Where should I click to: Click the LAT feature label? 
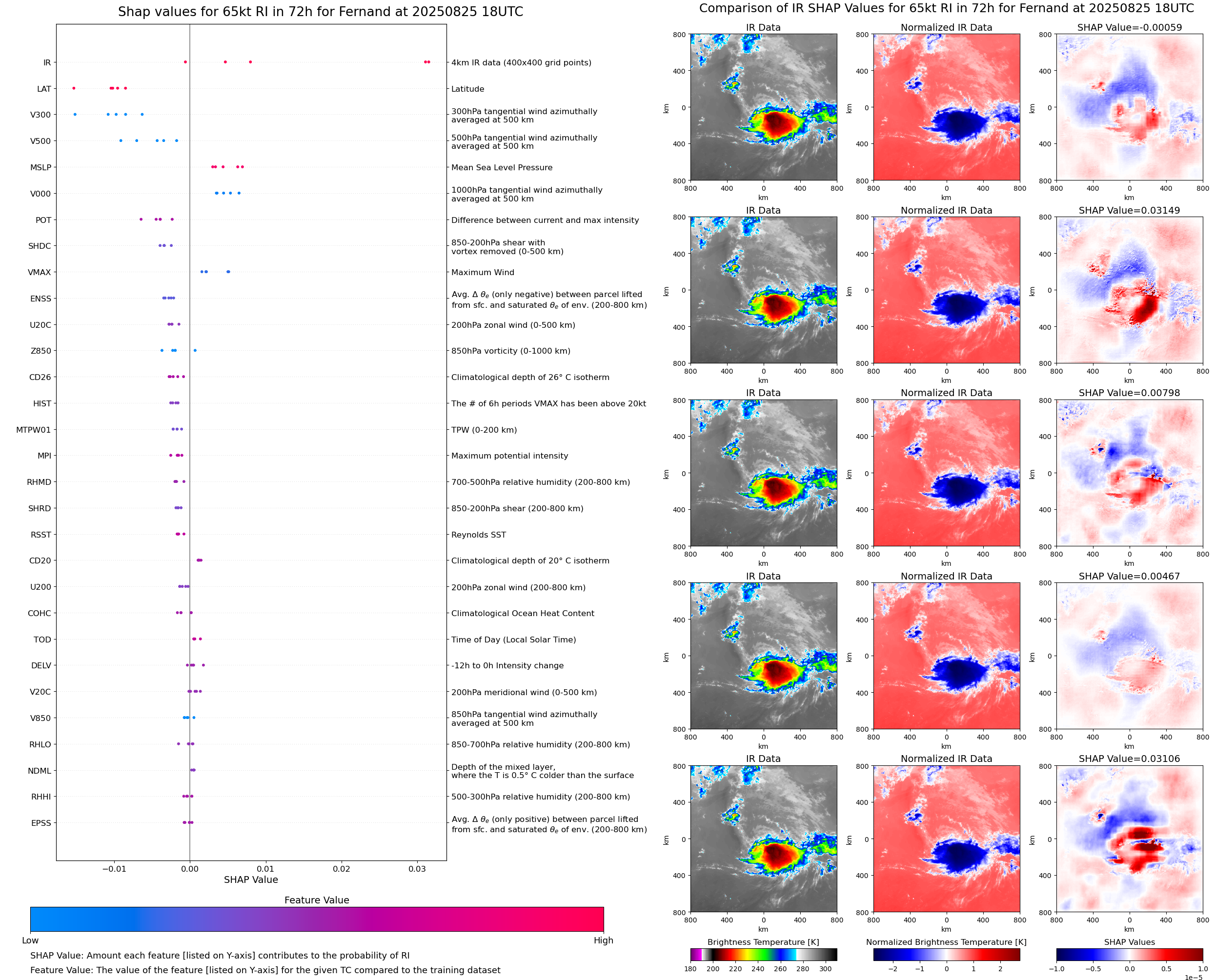click(x=44, y=89)
